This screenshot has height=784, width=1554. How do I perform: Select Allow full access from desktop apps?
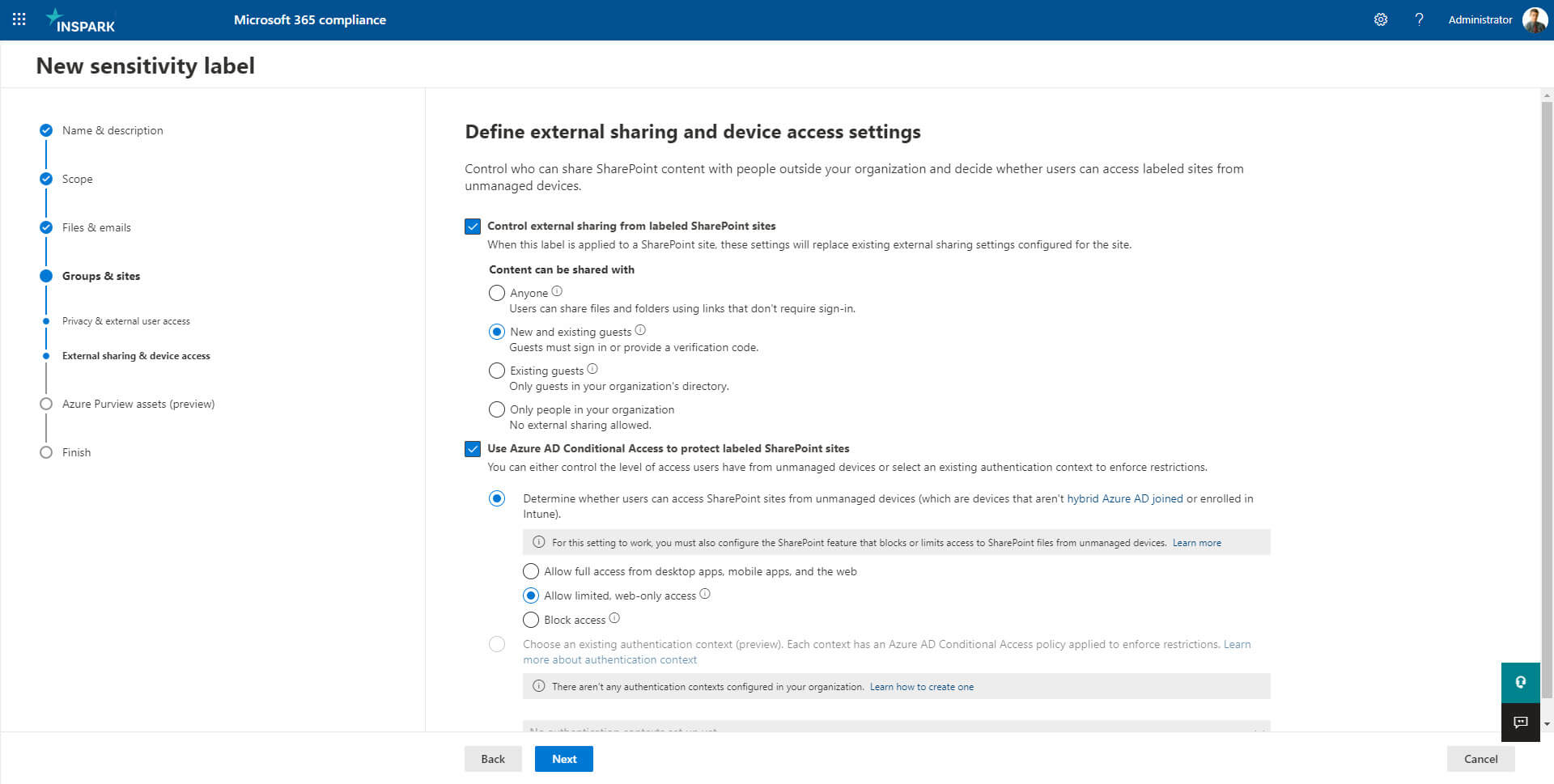tap(531, 571)
